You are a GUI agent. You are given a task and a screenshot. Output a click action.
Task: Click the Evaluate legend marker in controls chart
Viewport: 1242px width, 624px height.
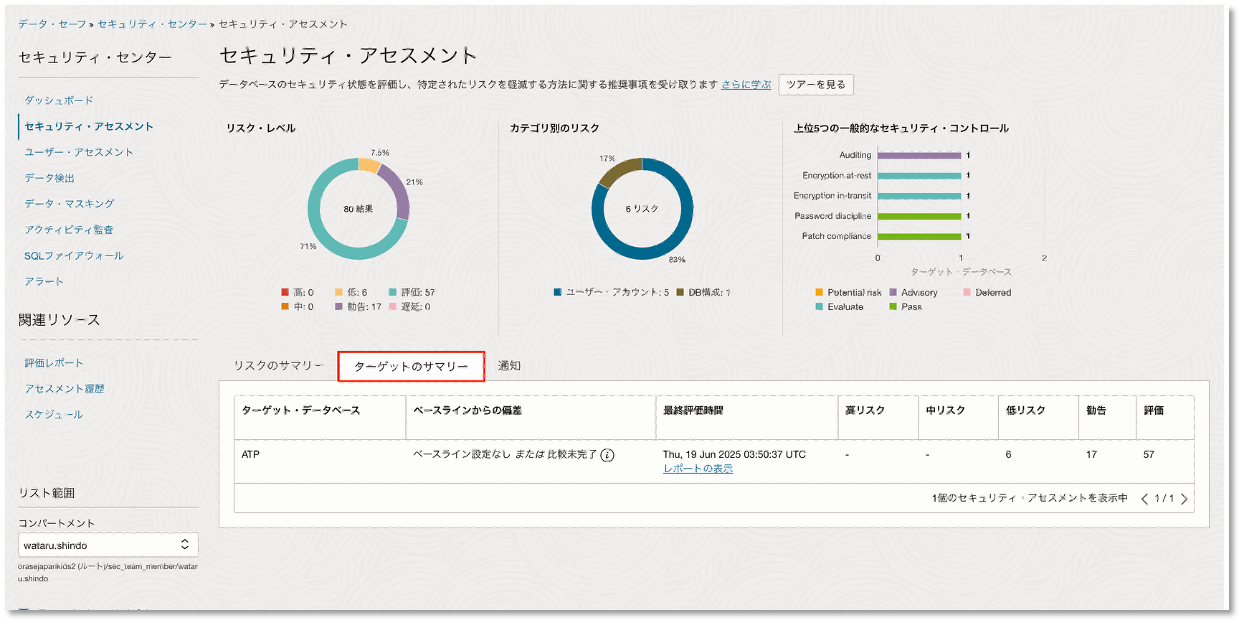tap(820, 307)
